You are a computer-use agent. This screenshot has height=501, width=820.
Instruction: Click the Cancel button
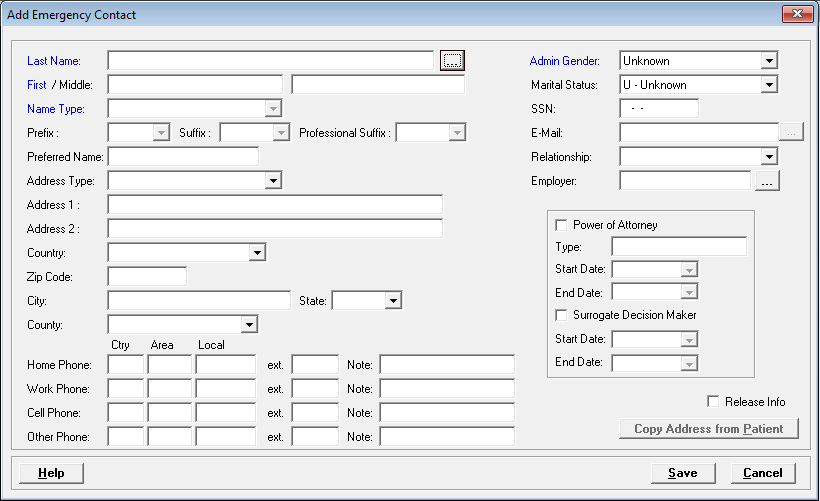click(x=762, y=473)
